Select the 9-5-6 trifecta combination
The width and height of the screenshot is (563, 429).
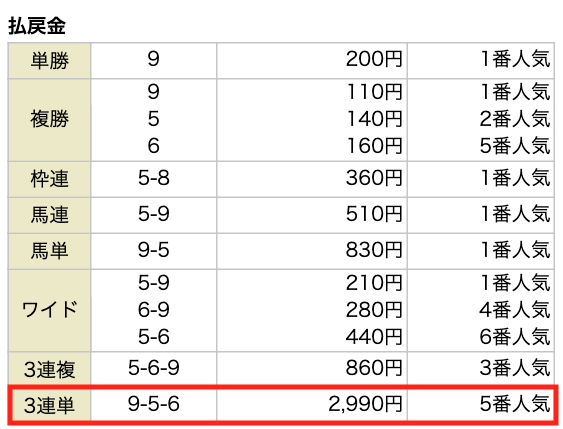click(x=154, y=404)
